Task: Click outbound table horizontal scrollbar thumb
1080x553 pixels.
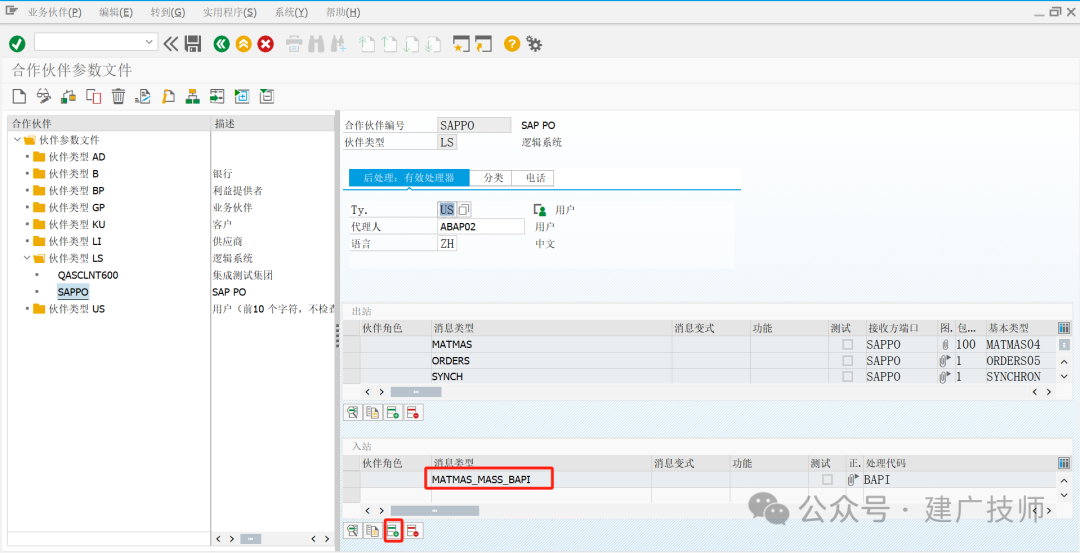Action: click(416, 392)
